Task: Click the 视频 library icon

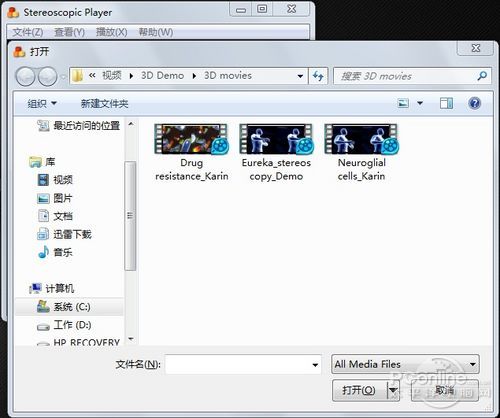Action: (43, 180)
